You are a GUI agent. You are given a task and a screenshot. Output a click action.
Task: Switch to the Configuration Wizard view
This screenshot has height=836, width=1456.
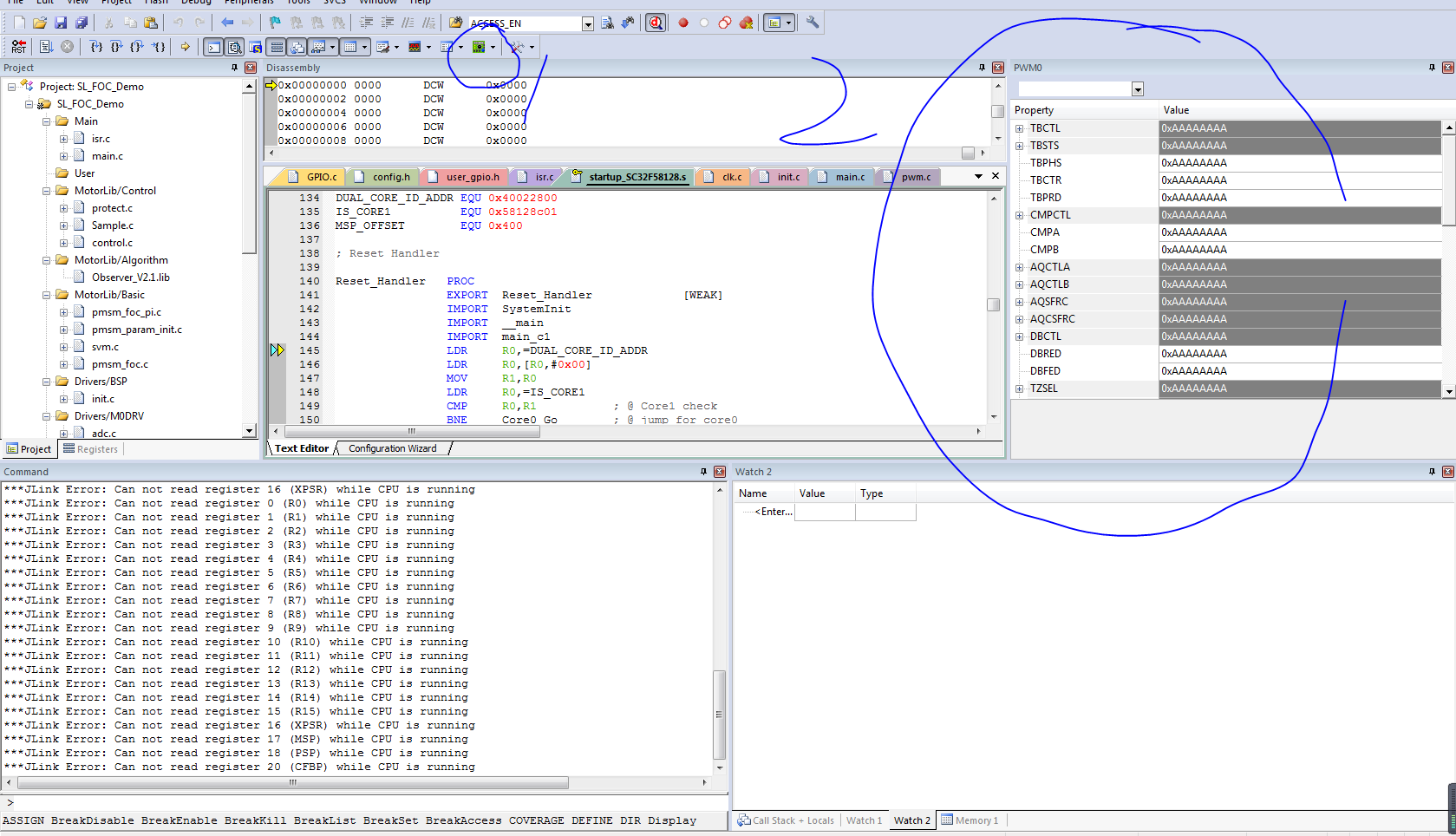pyautogui.click(x=392, y=448)
